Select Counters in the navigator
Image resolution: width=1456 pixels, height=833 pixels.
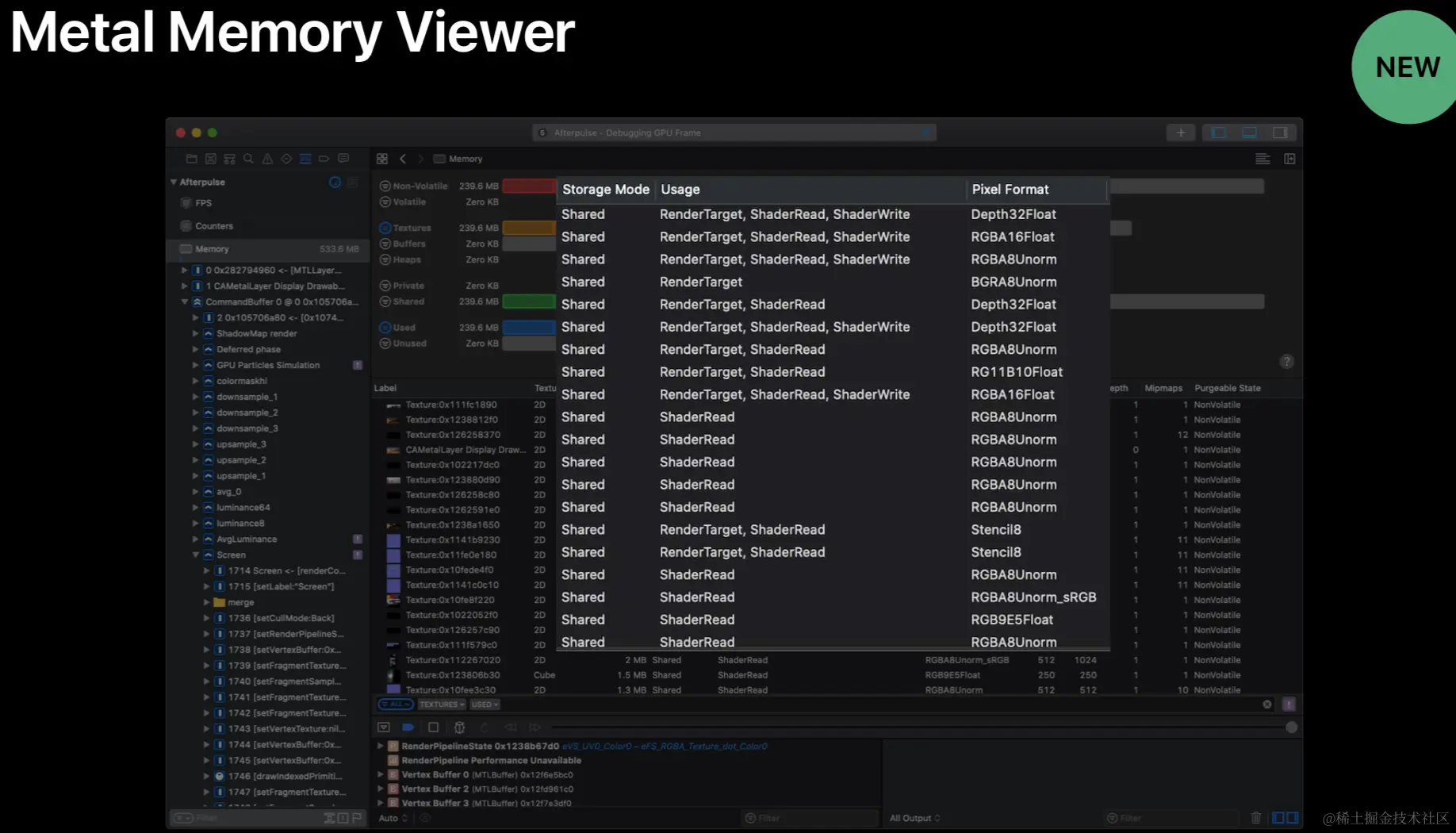pyautogui.click(x=214, y=226)
